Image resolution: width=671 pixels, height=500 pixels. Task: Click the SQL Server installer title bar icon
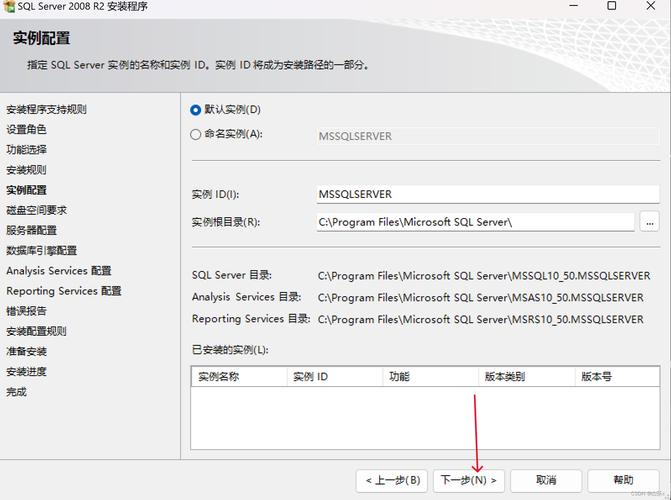point(9,6)
